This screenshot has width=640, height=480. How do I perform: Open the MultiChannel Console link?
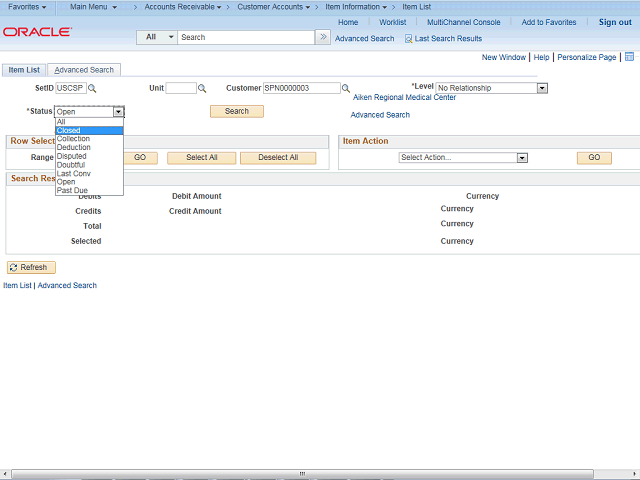tap(464, 22)
